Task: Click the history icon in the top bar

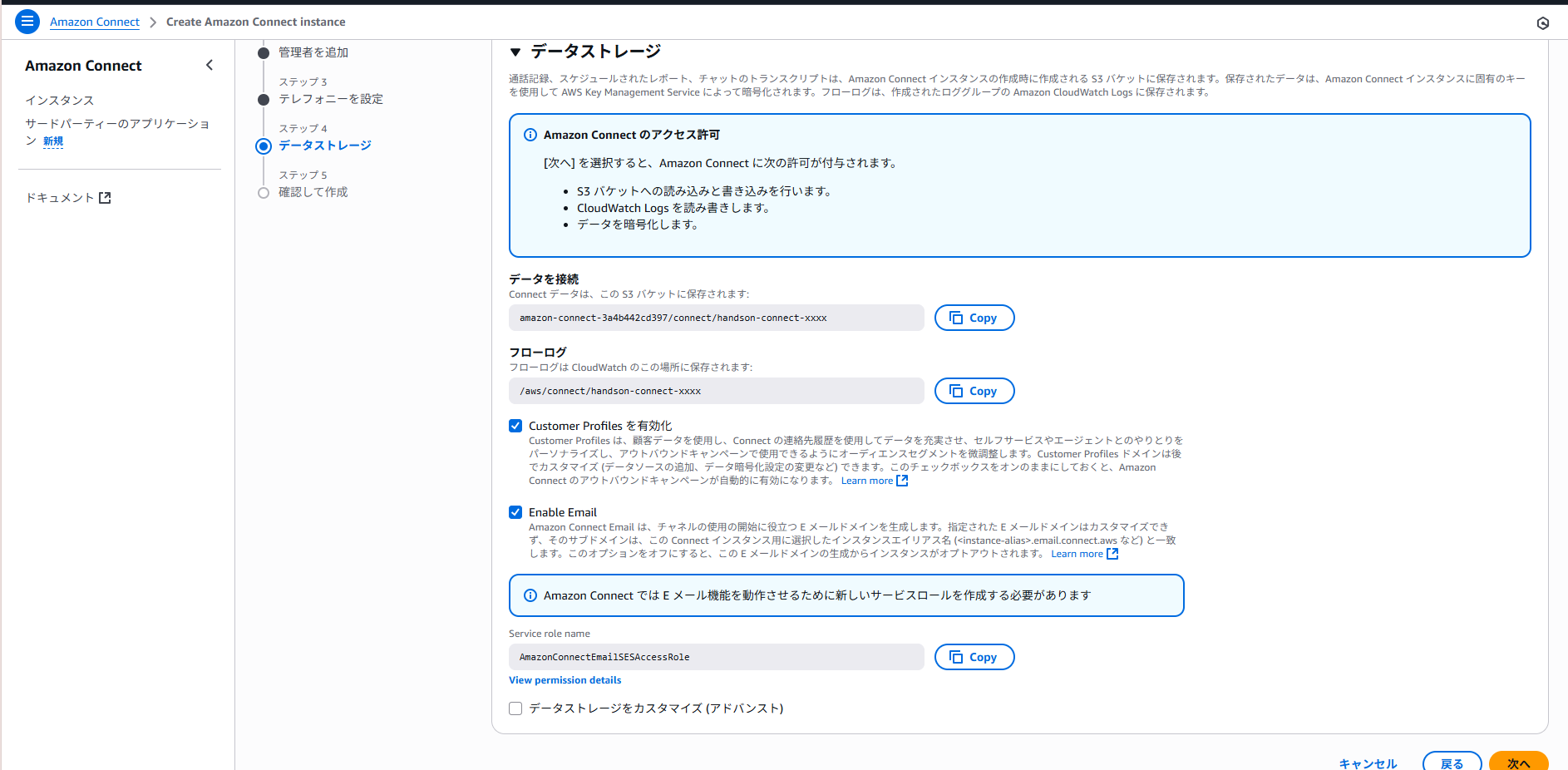Action: (1543, 23)
